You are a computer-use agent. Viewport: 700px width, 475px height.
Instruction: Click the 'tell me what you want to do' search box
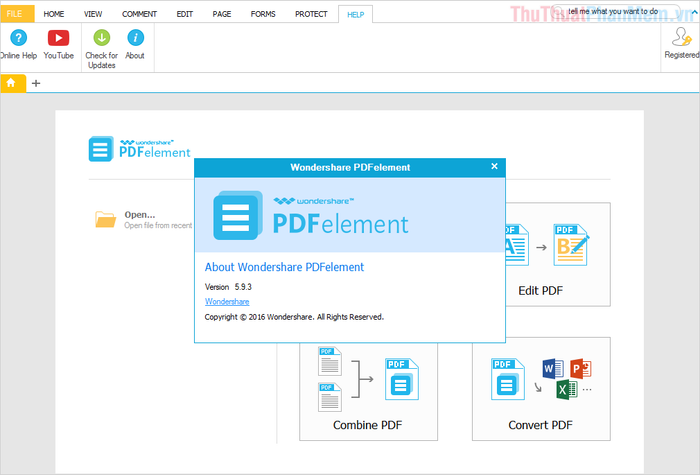[x=615, y=12]
